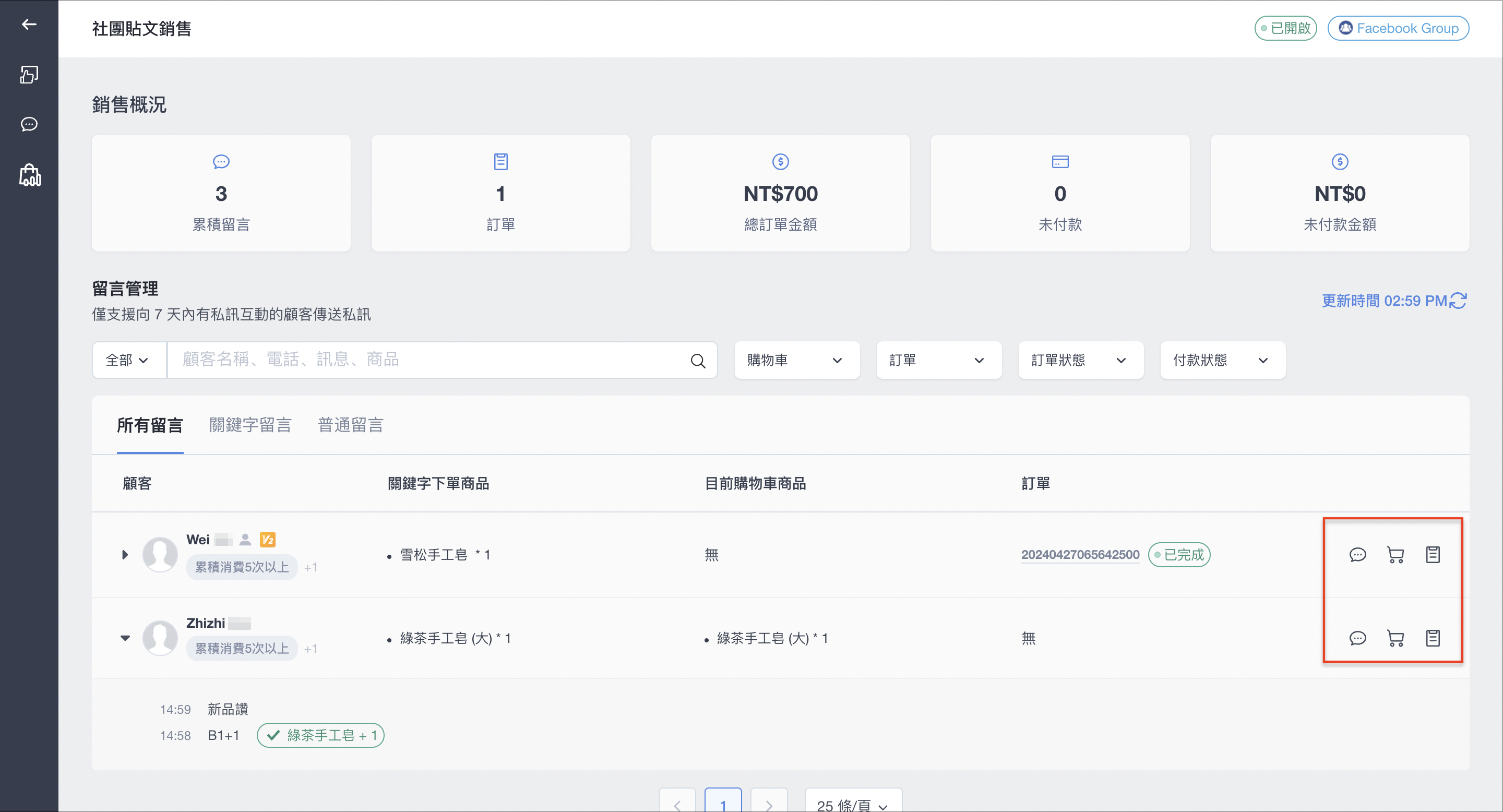Send message to Zhizhi via chat icon
Screen dimensions: 1503x812
(x=1358, y=638)
